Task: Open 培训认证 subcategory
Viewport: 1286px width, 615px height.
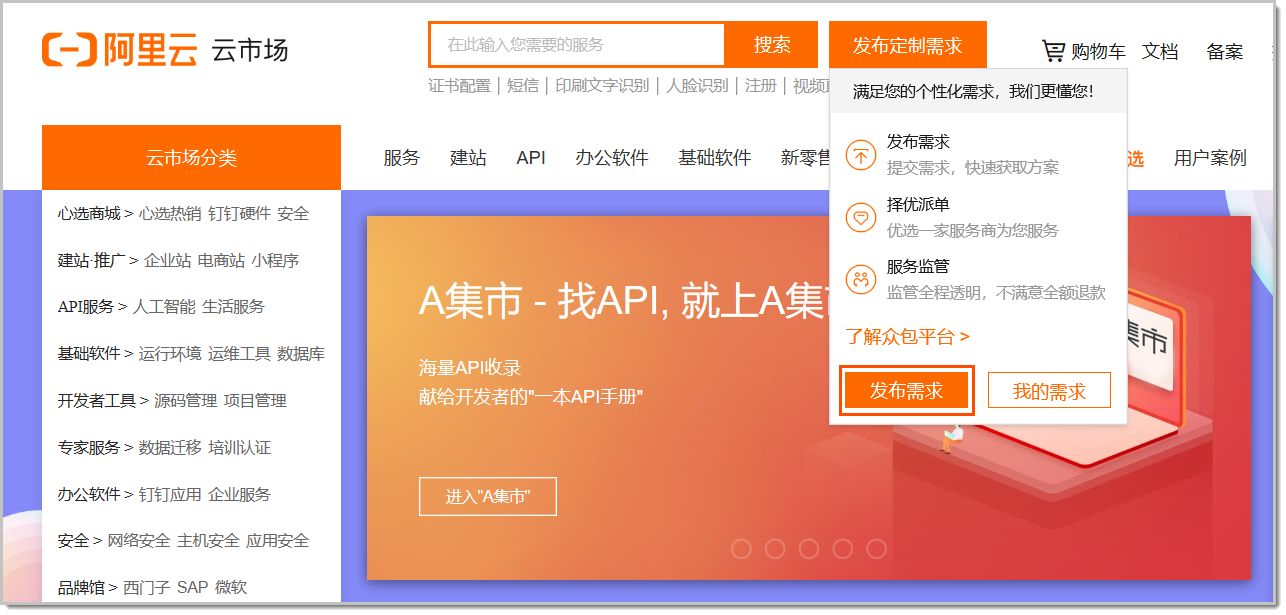Action: point(239,448)
